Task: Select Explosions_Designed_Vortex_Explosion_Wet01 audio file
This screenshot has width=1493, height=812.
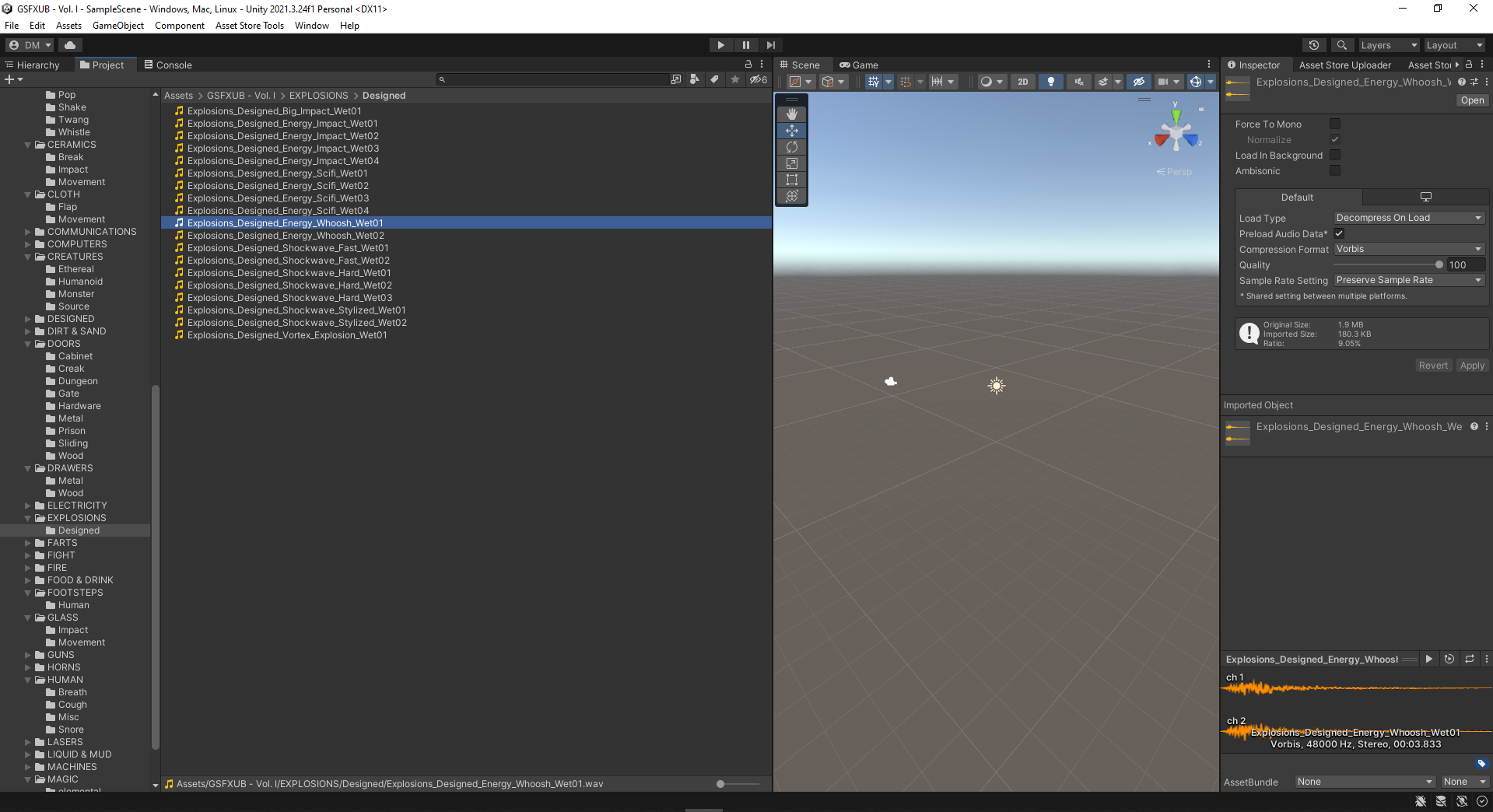Action: 287,335
